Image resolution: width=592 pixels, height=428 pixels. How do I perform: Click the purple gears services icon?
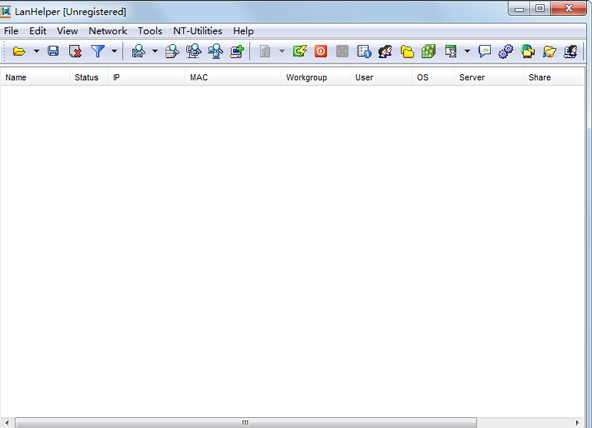point(506,51)
